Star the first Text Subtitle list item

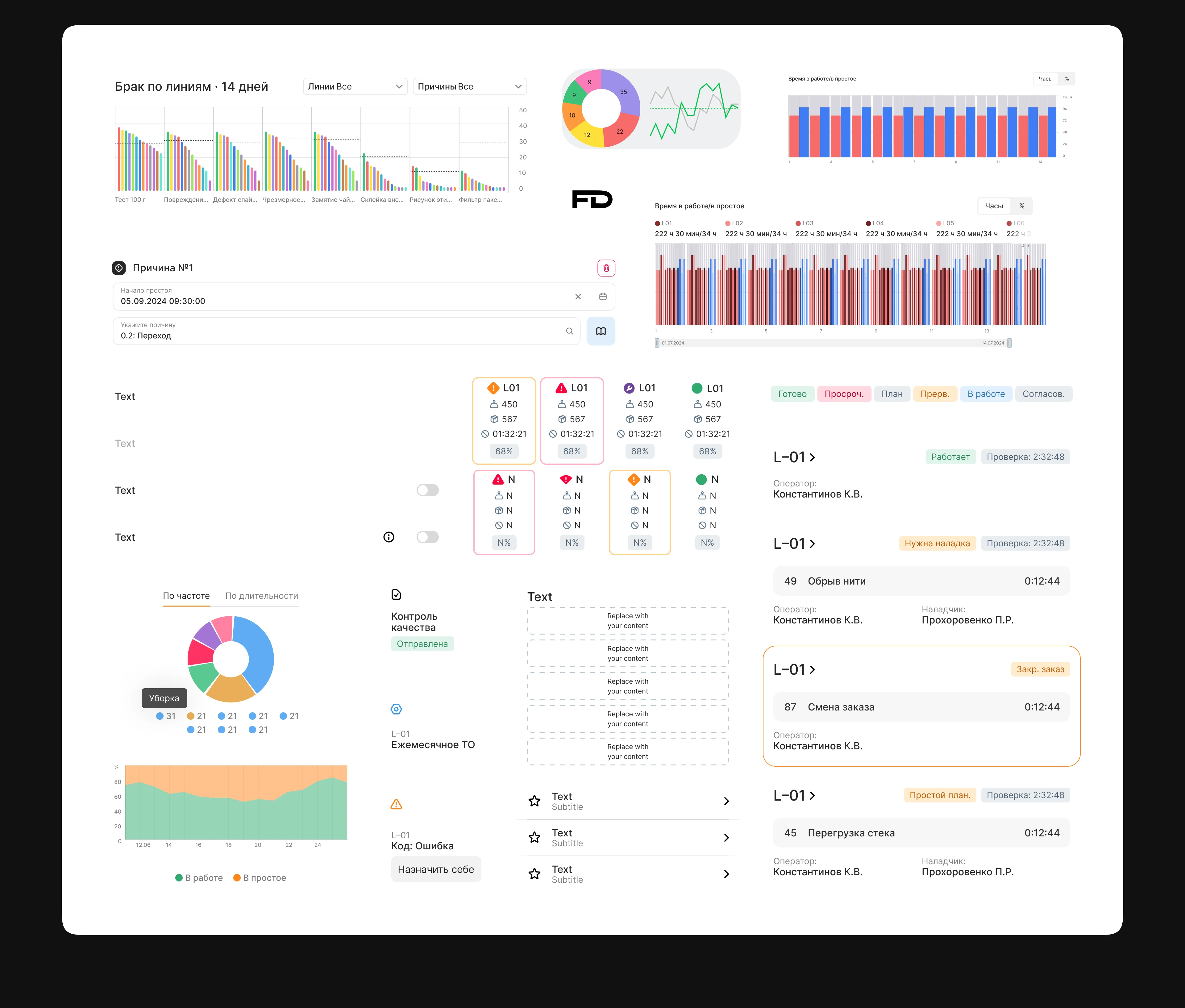coord(534,801)
